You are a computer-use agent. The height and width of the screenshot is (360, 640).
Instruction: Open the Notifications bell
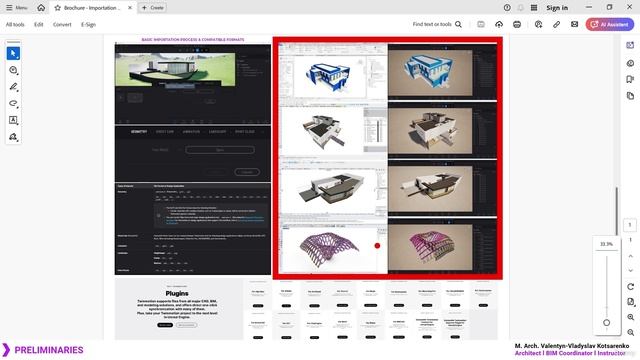pyautogui.click(x=520, y=8)
